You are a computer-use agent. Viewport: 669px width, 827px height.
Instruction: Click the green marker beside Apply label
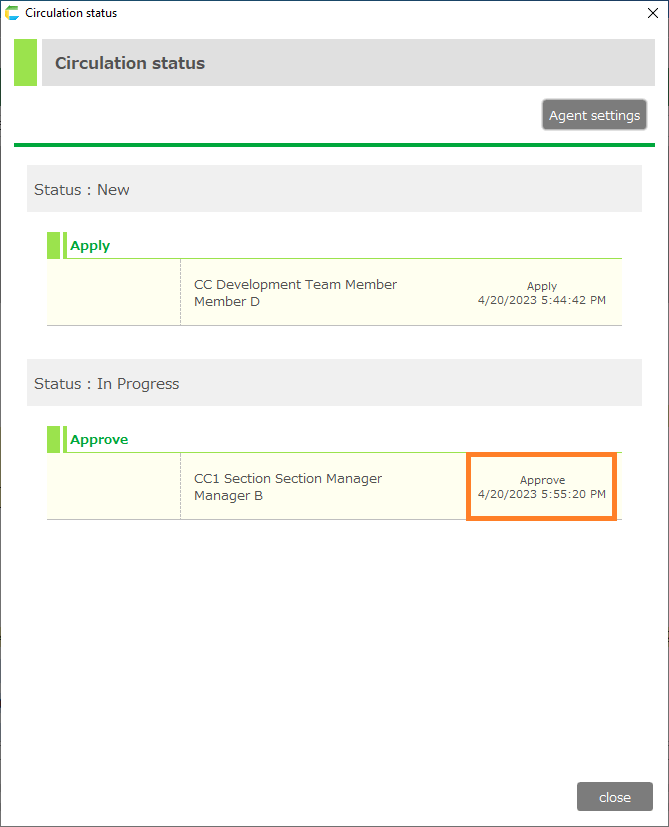(54, 245)
